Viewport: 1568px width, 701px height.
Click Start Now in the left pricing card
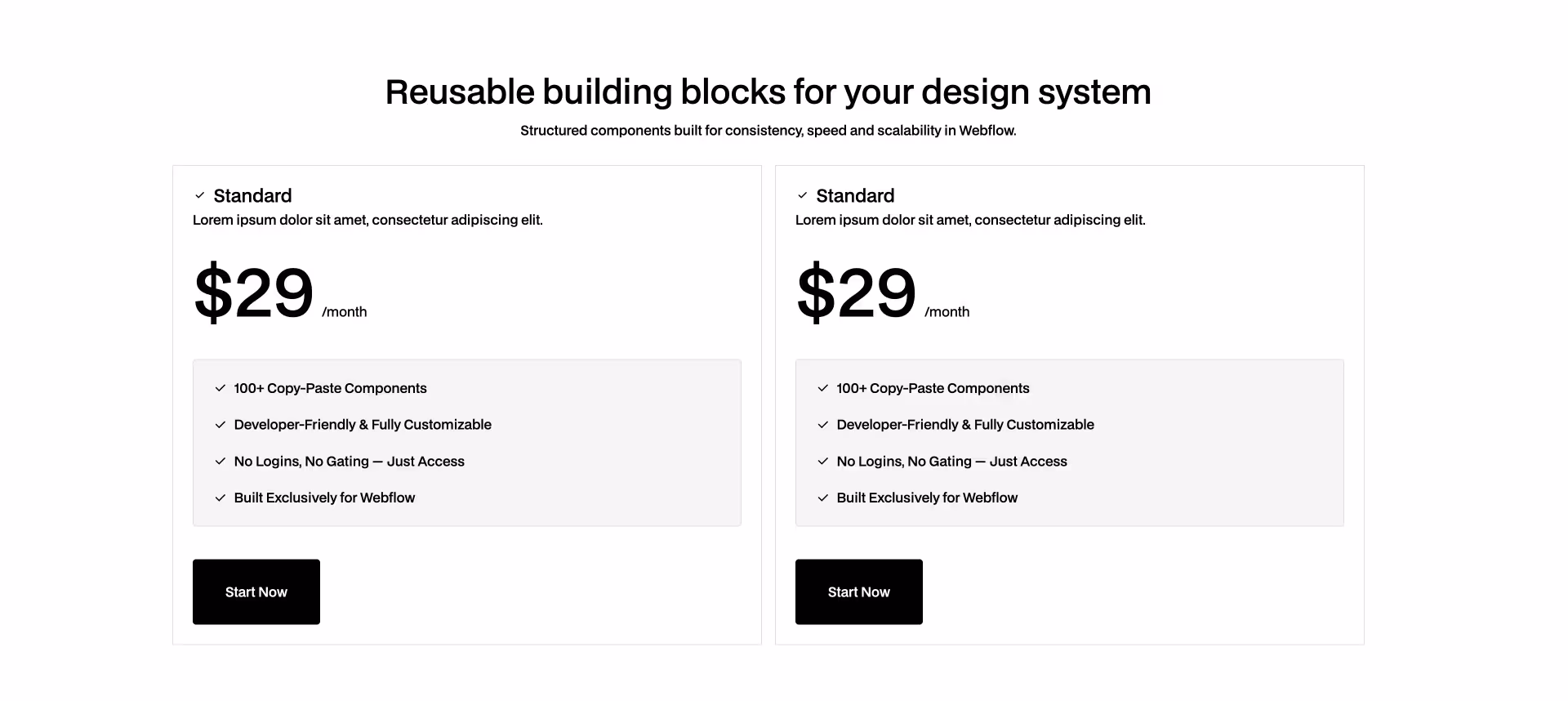point(256,592)
